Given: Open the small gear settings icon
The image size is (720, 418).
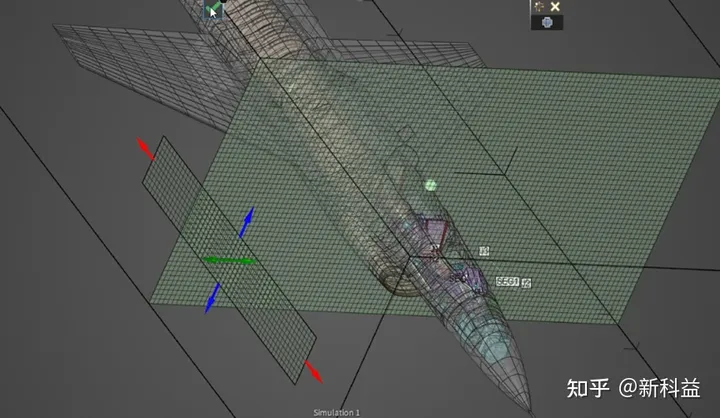Looking at the screenshot, I should [540, 6].
